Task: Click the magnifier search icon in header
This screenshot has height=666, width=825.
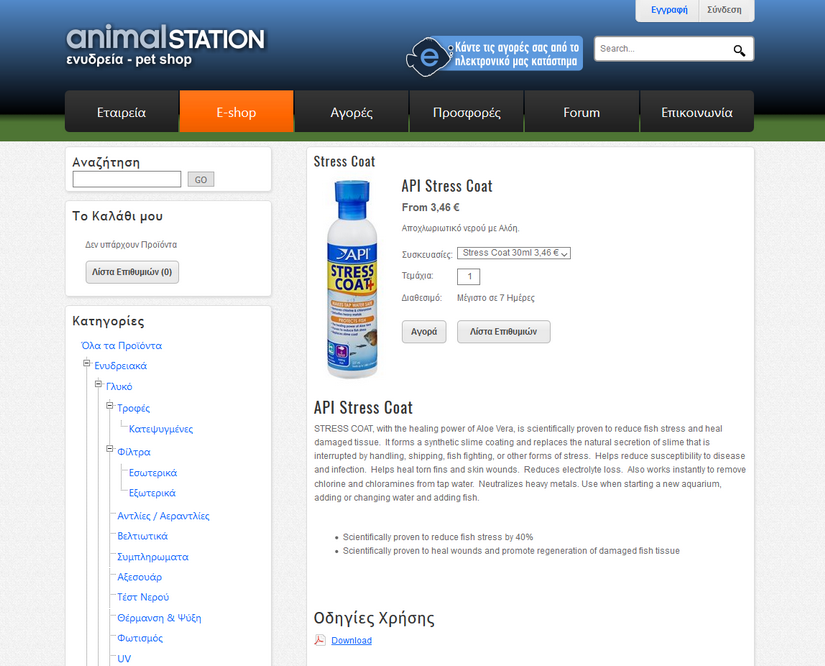Action: [739, 50]
